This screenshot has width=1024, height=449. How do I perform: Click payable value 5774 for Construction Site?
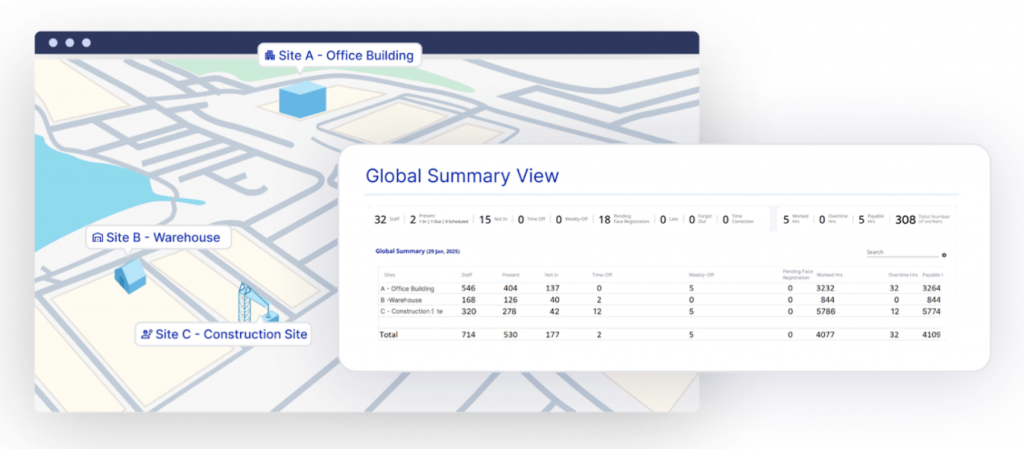coord(932,311)
